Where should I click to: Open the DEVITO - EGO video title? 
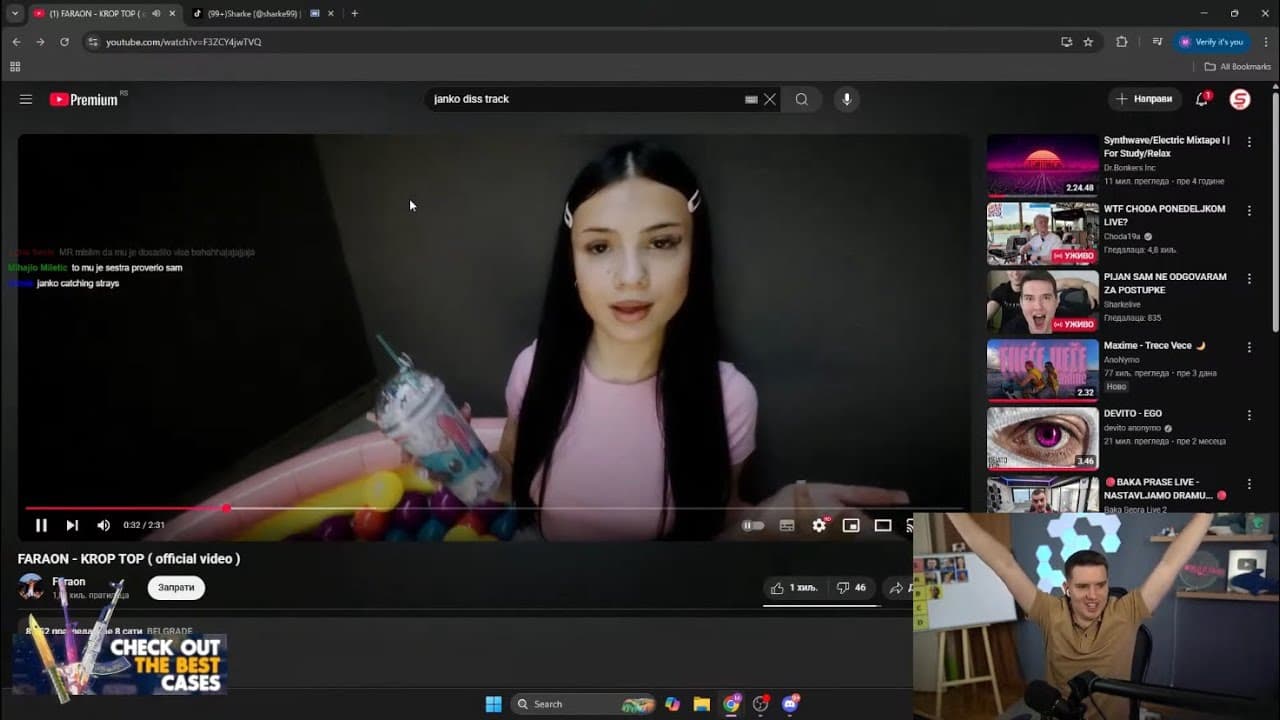coord(1133,414)
